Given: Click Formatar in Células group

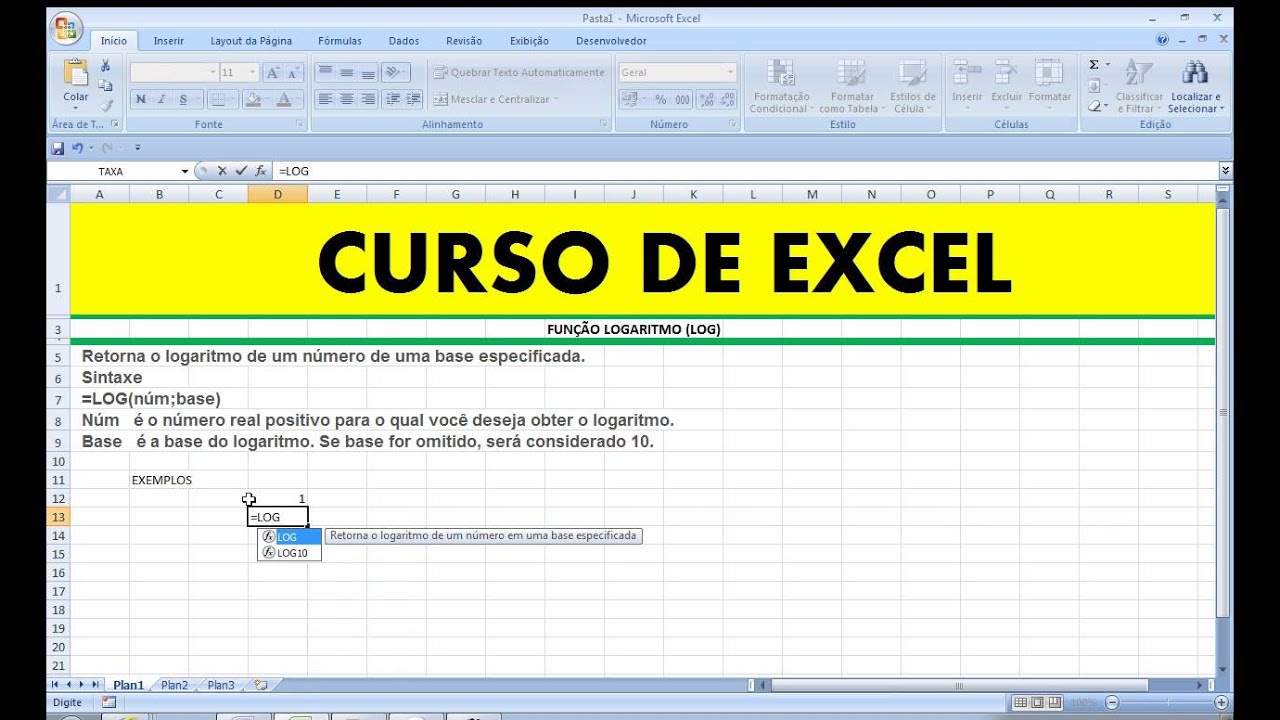Looking at the screenshot, I should click(x=1049, y=84).
